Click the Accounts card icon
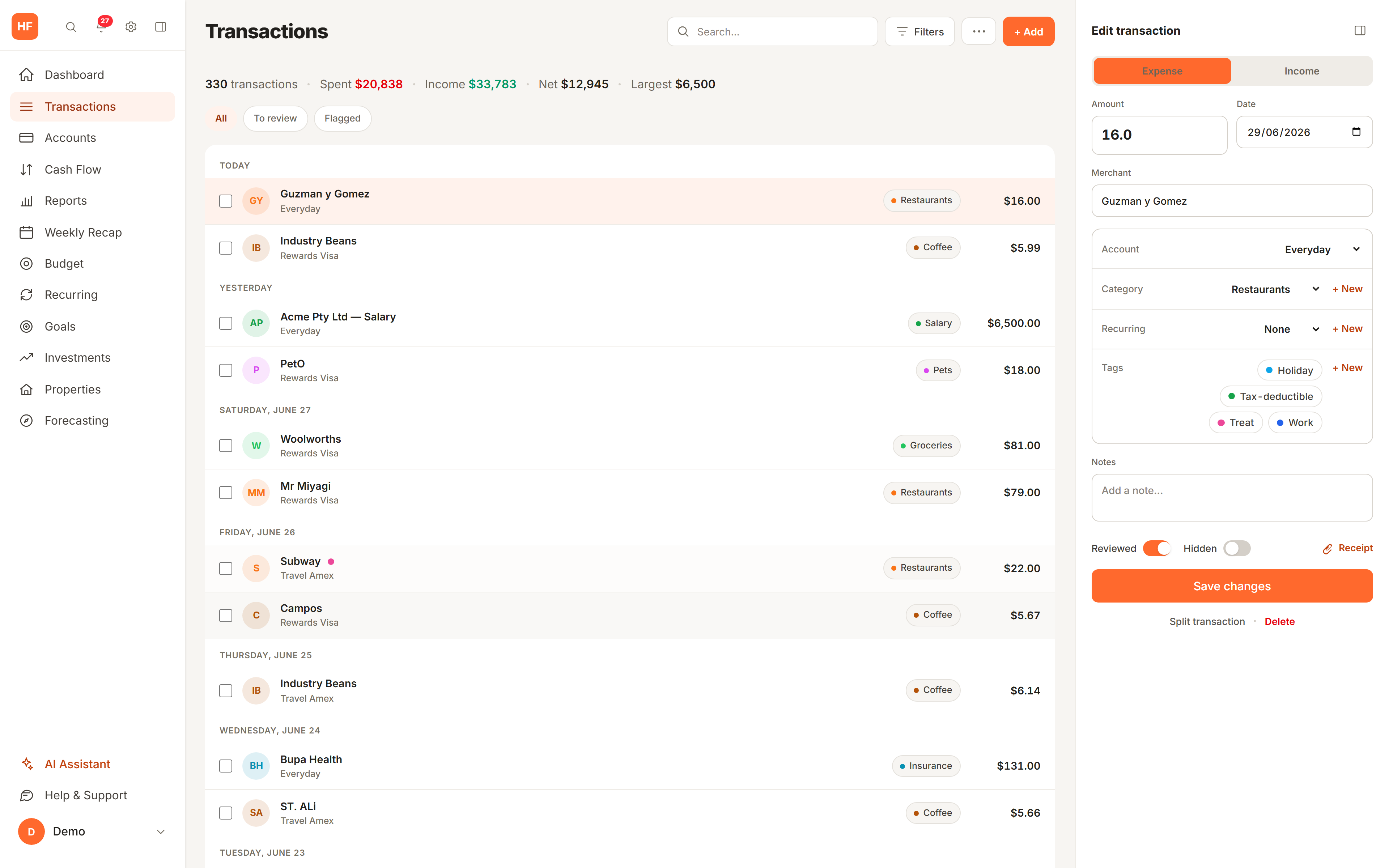 (26, 138)
